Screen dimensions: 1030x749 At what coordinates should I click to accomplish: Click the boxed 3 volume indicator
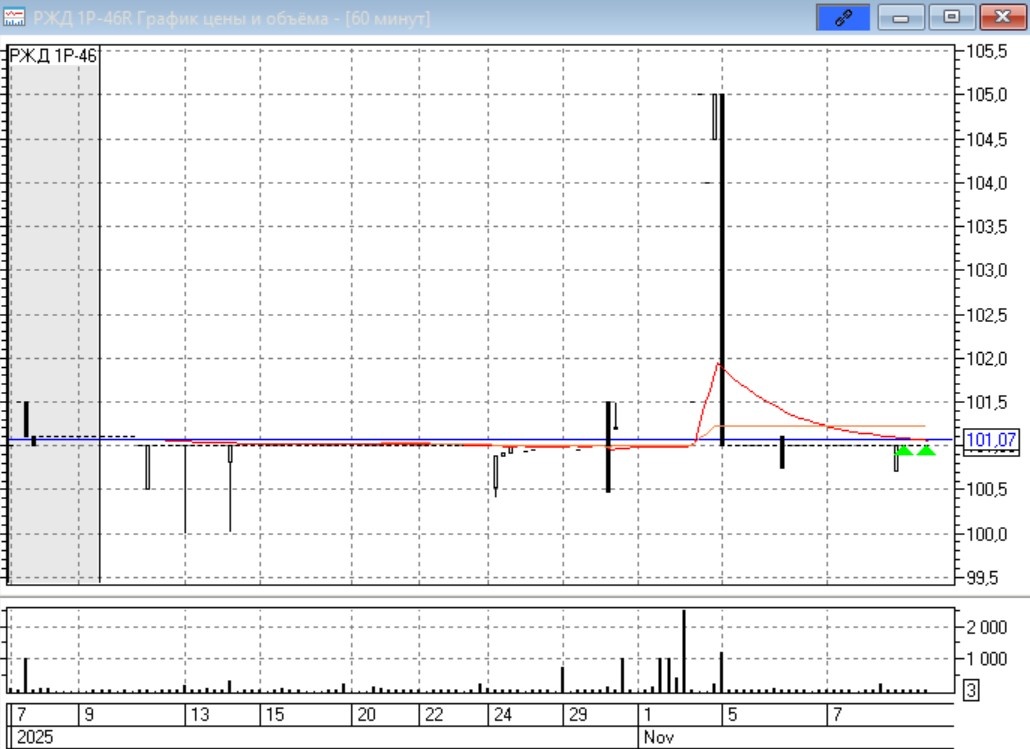(971, 690)
